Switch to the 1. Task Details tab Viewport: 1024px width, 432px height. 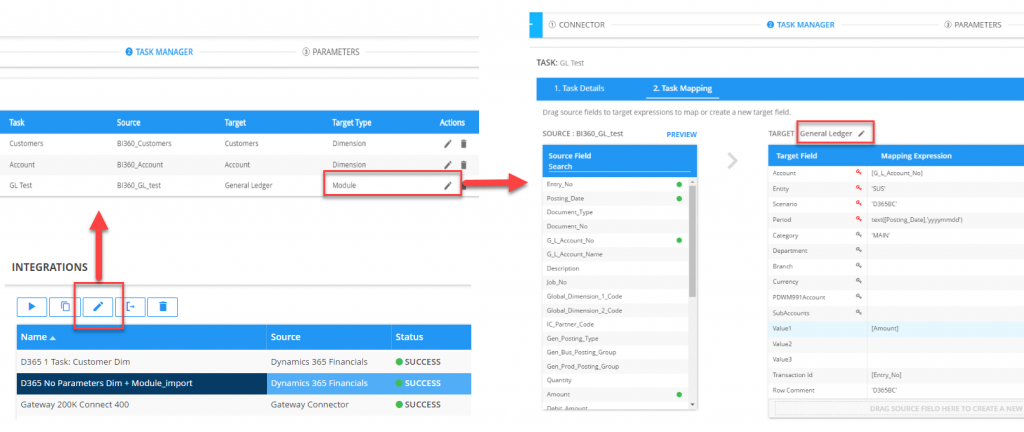[579, 88]
